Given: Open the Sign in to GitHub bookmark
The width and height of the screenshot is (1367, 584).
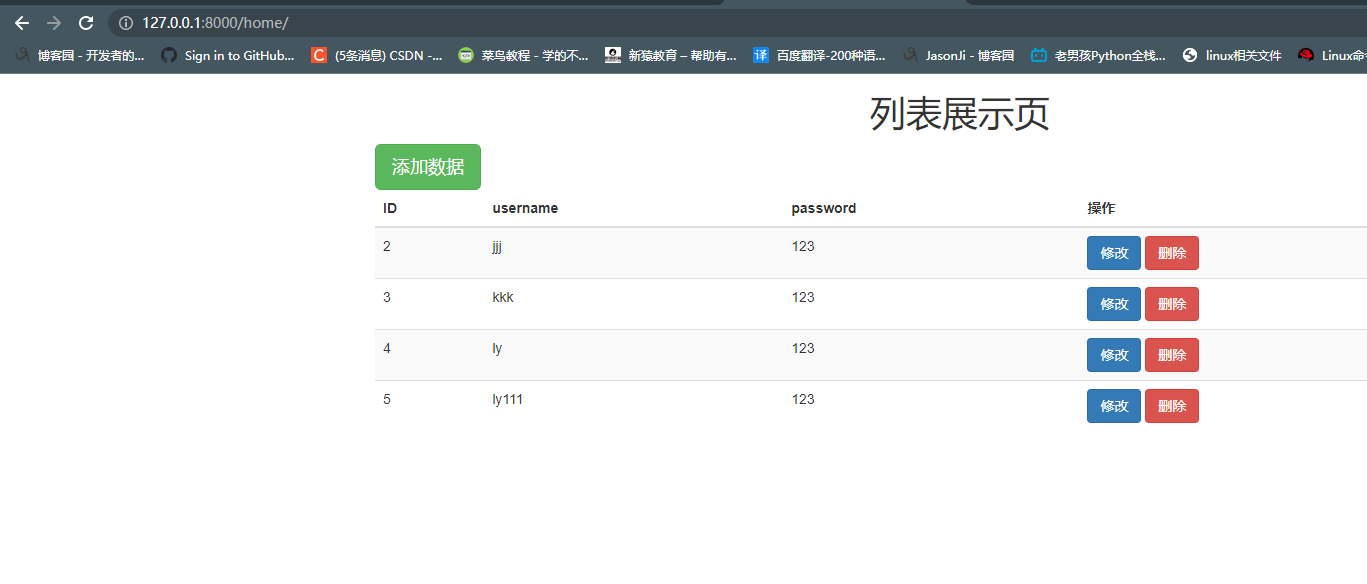Looking at the screenshot, I should click(x=228, y=56).
